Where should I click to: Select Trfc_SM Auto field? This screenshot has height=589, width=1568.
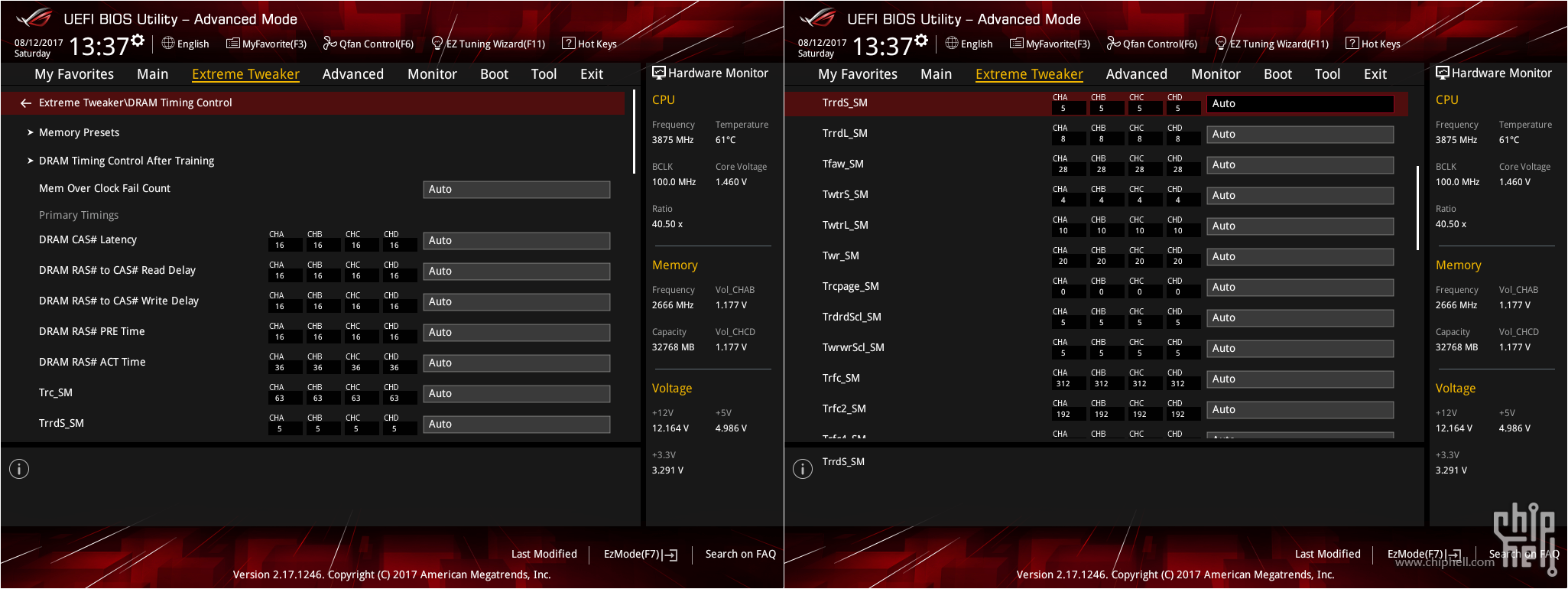click(1300, 379)
